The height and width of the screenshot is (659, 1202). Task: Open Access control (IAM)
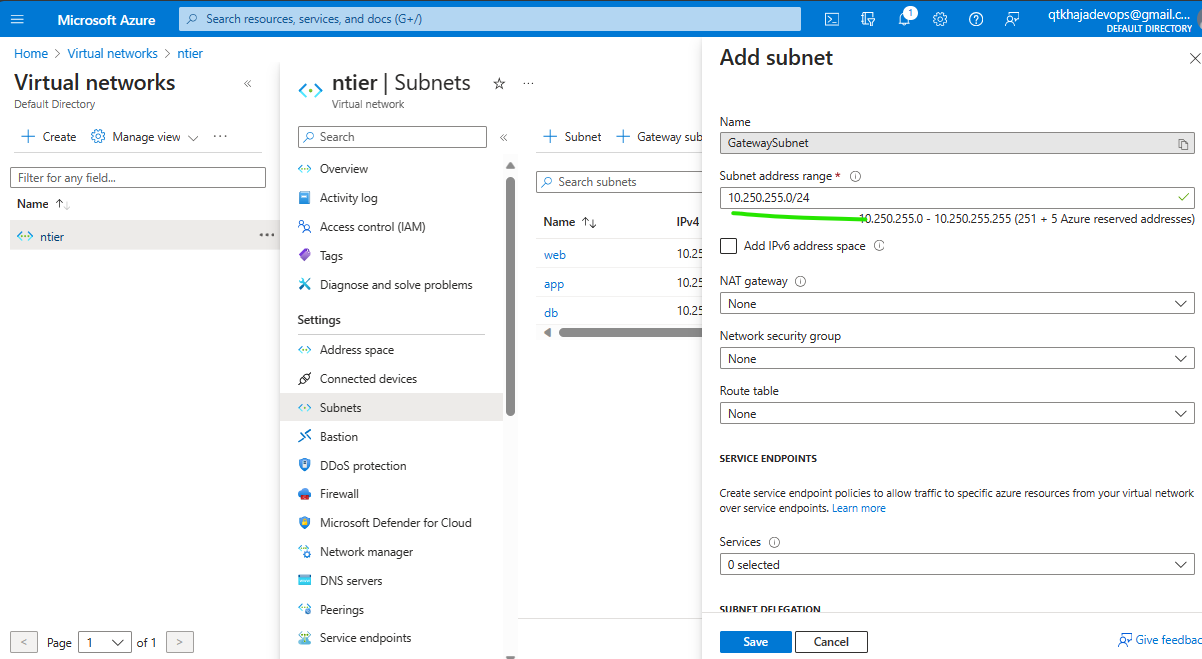click(x=372, y=227)
